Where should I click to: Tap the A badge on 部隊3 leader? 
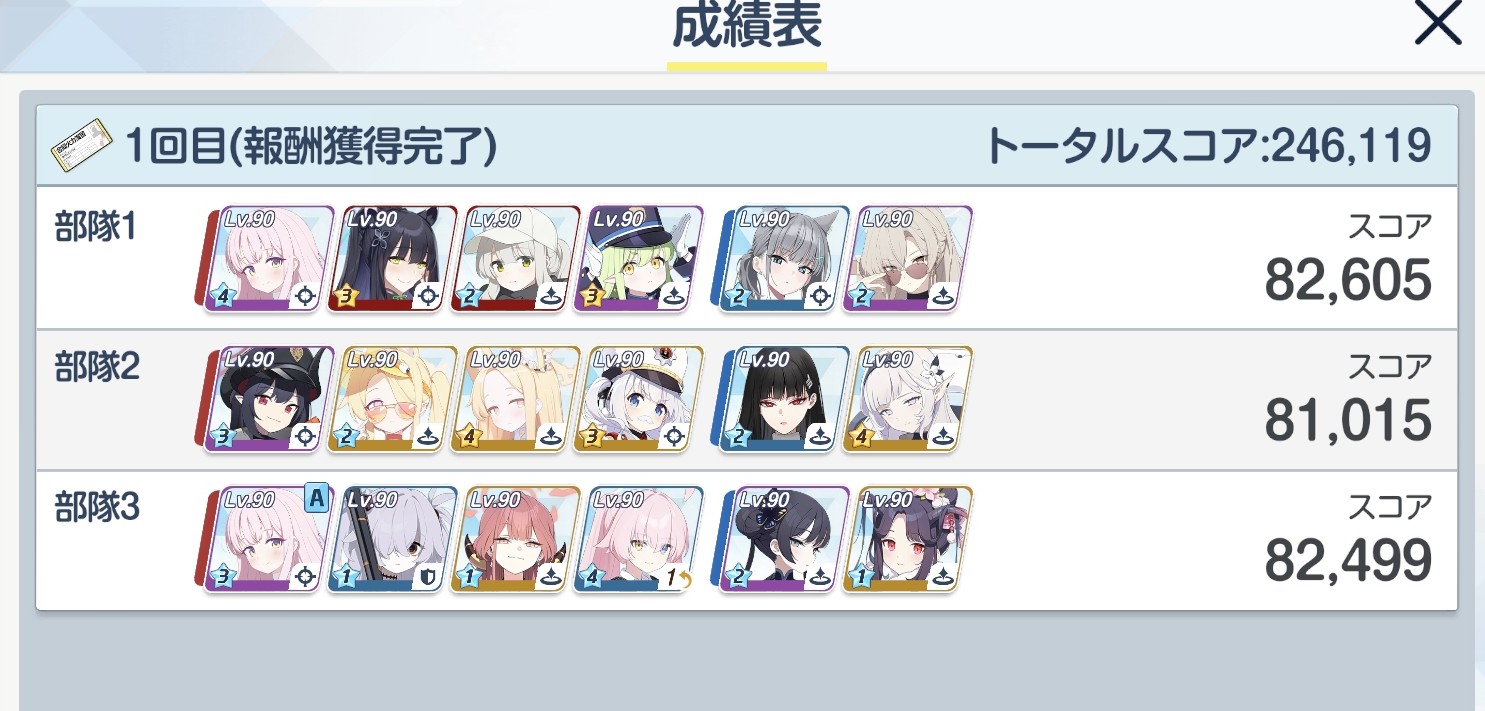click(316, 498)
